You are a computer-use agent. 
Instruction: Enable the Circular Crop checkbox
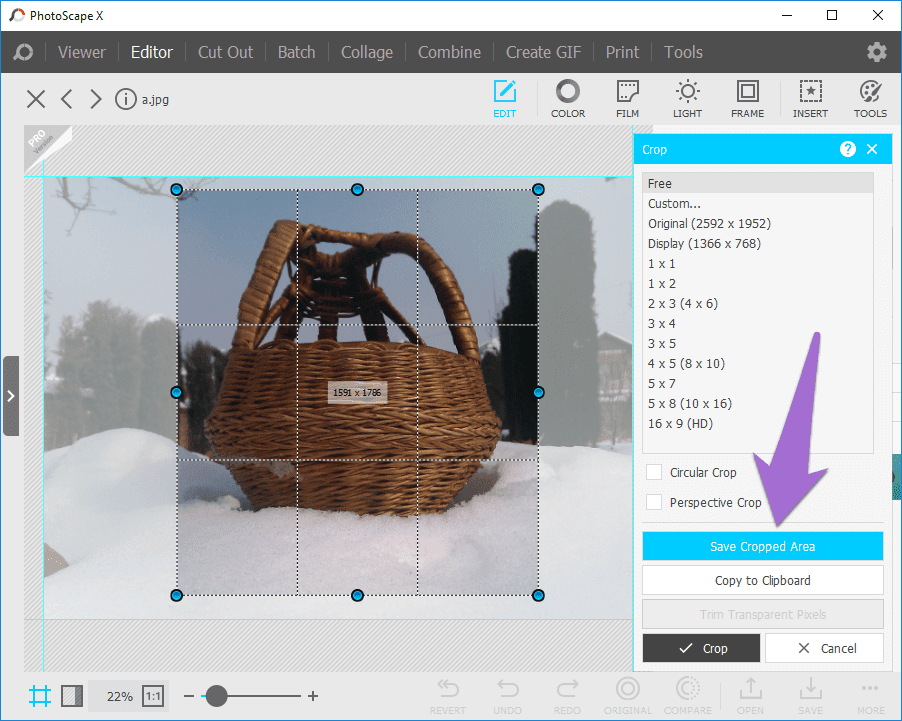click(x=654, y=472)
